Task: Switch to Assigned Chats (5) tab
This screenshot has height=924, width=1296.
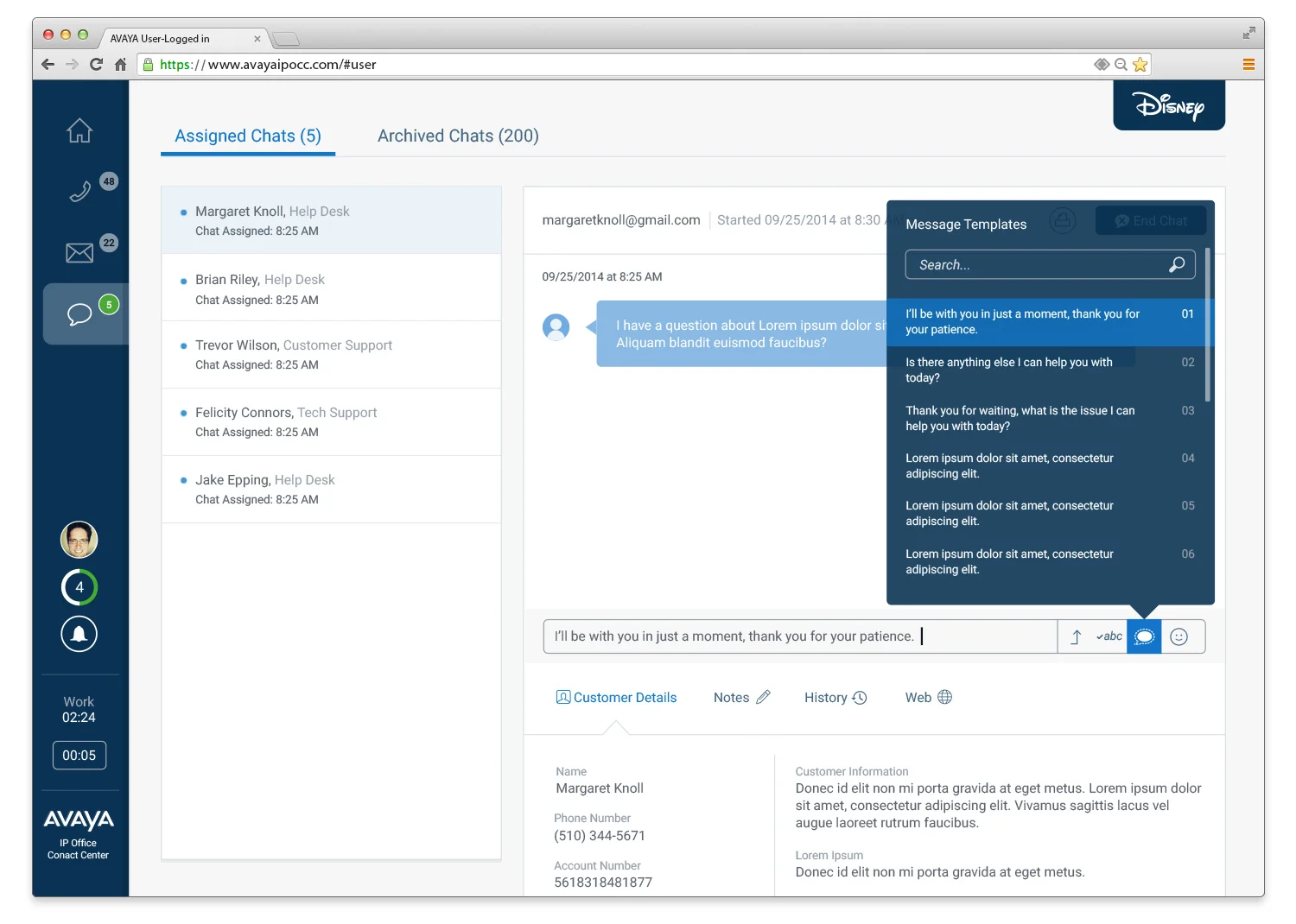Action: 248,136
